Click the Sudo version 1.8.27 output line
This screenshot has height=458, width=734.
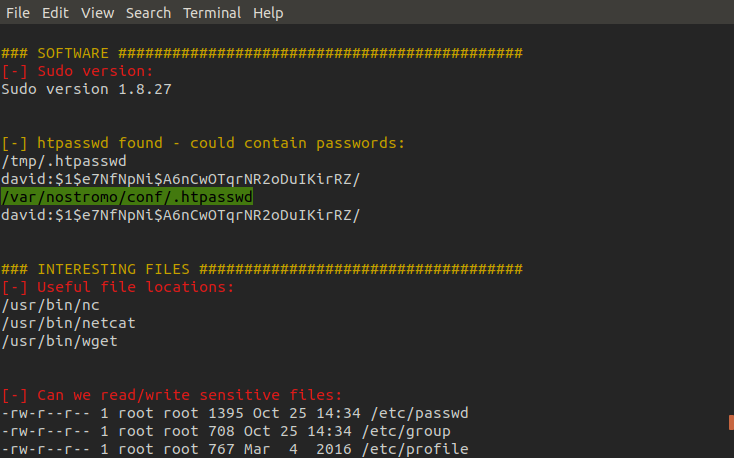[x=87, y=89]
